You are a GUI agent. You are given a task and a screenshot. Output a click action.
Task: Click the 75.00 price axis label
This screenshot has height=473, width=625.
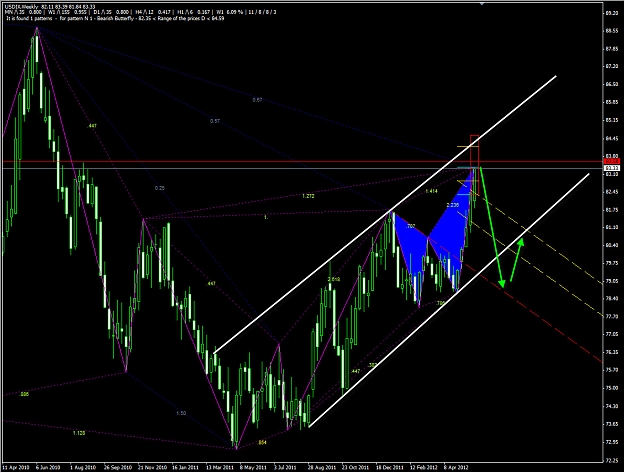click(611, 388)
